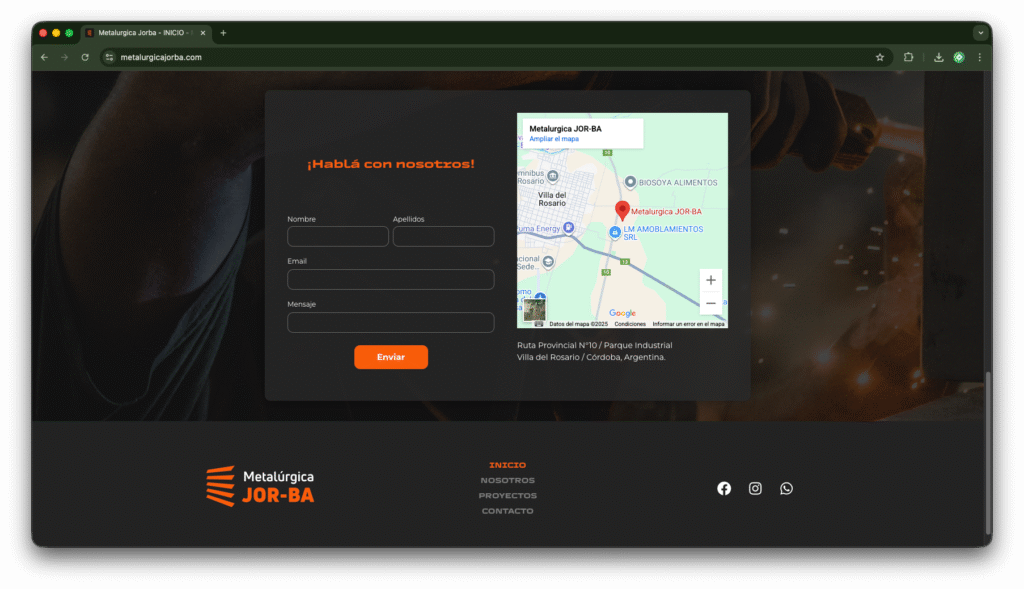Click the red Metalurgica JOR-BA map pin

pyautogui.click(x=622, y=210)
